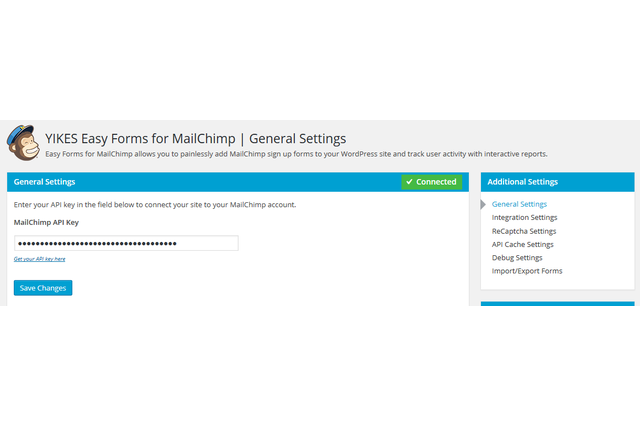Click the MailChimp API Key label

pyautogui.click(x=46, y=221)
